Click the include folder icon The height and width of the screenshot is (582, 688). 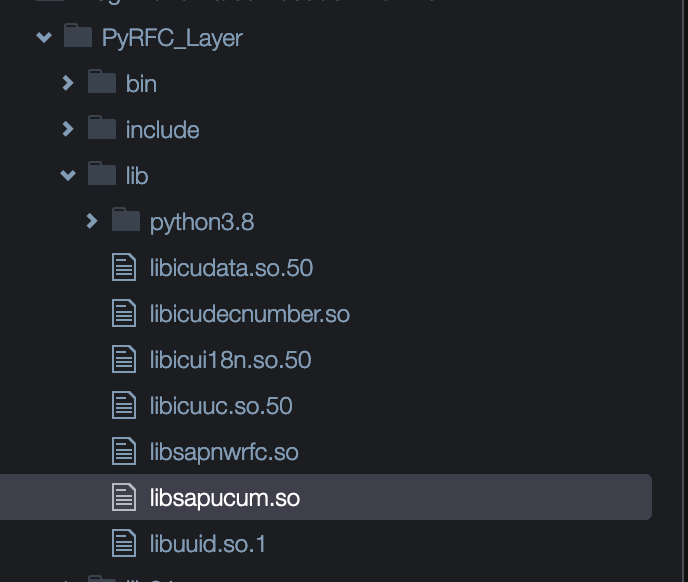pos(102,127)
